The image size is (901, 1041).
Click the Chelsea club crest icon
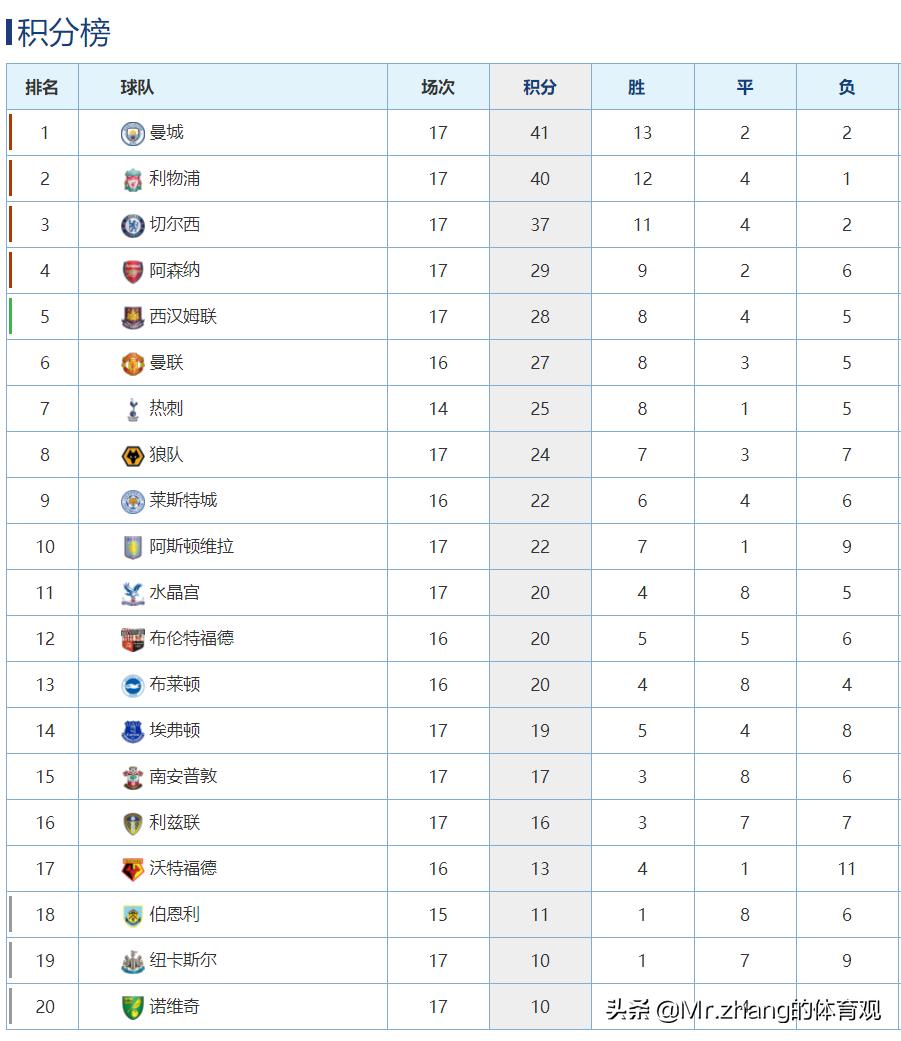coord(132,226)
